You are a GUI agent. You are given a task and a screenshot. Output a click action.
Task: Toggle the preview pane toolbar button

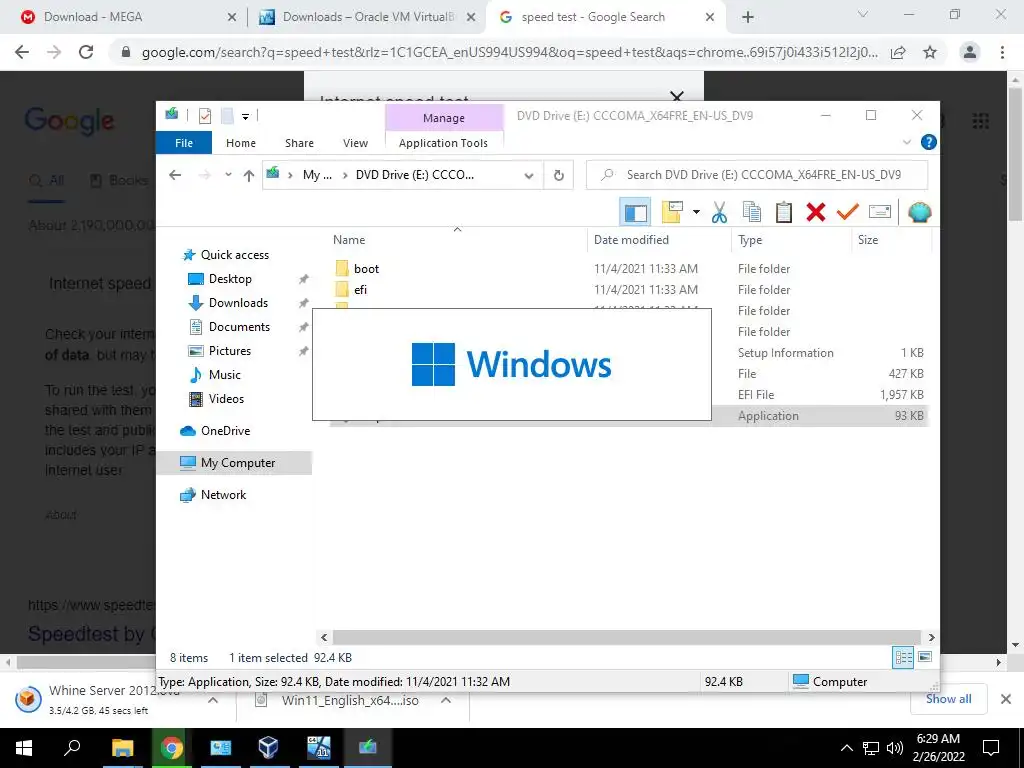click(x=635, y=212)
